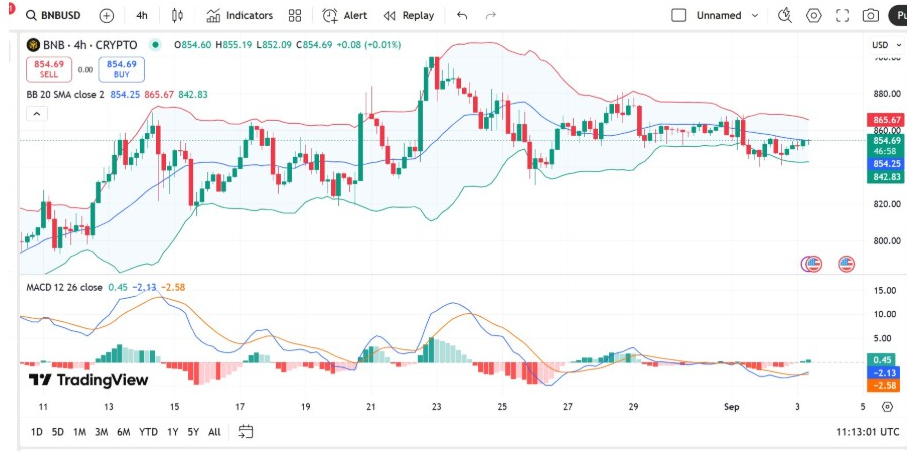The height and width of the screenshot is (453, 907).
Task: Select the YTD date range
Action: point(149,432)
